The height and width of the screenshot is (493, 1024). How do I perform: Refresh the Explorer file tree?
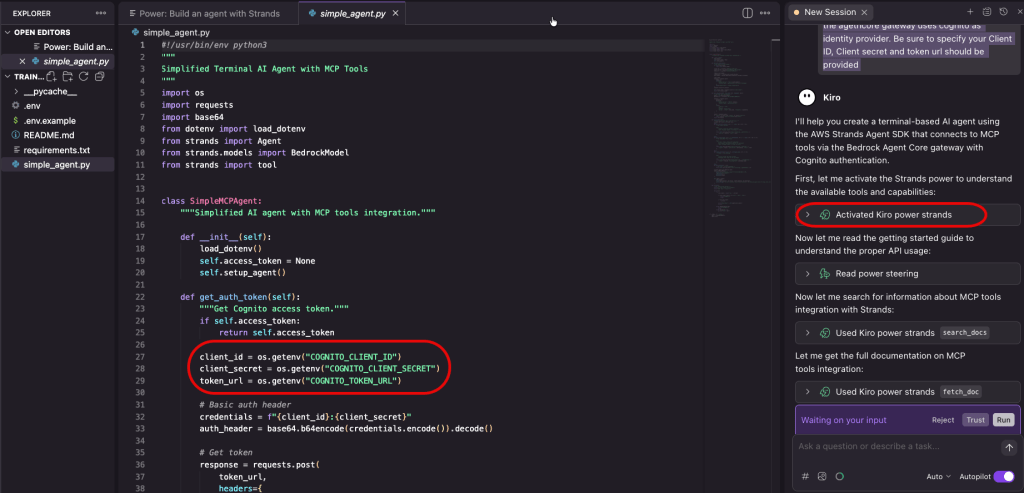(83, 76)
